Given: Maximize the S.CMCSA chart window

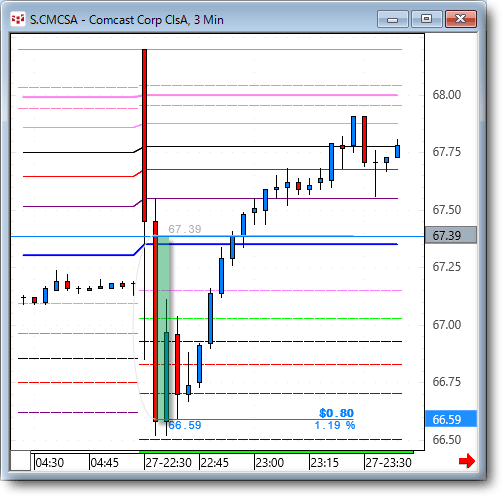Looking at the screenshot, I should click(426, 19).
